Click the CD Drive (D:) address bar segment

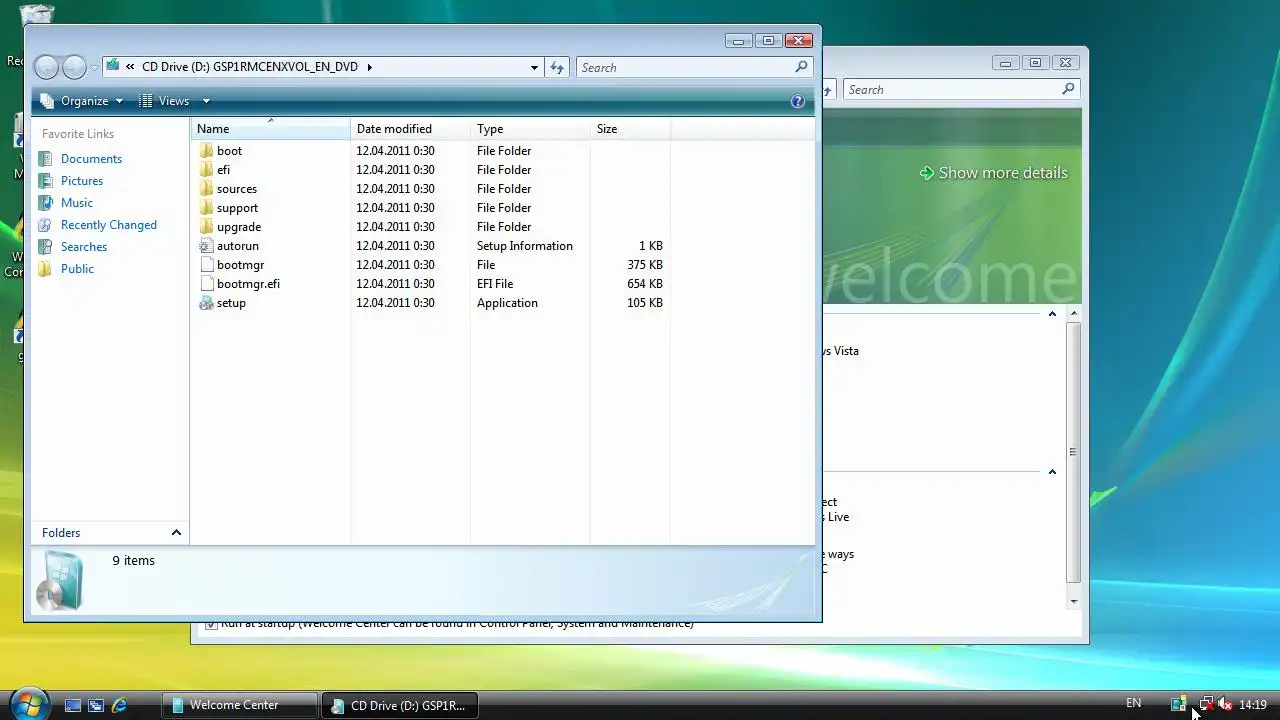250,67
